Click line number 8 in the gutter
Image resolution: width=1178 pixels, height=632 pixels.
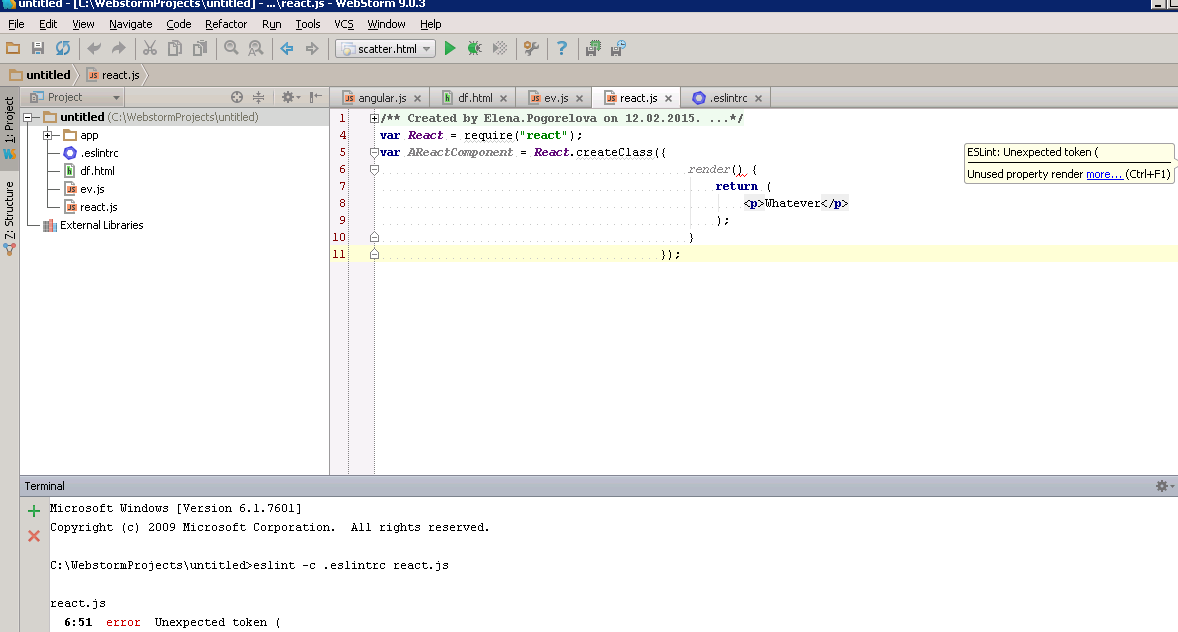click(342, 203)
